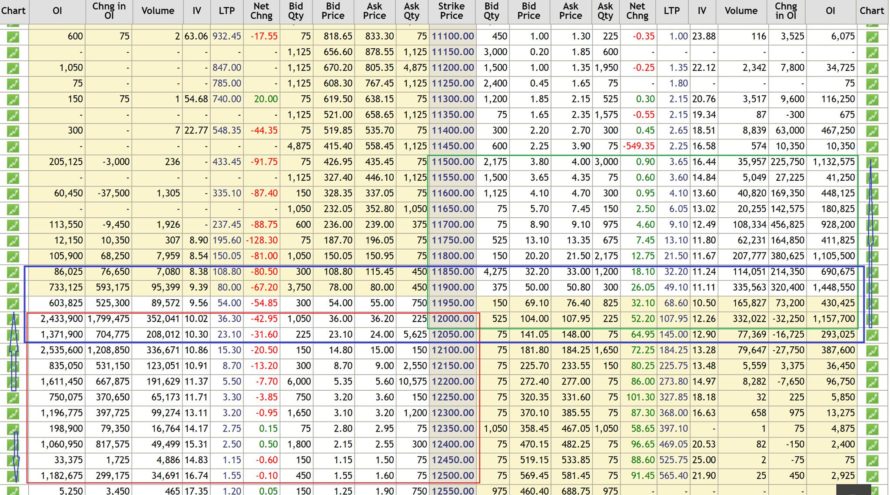Select put ask price 688.75
Screen dimensions: 890x495
pyautogui.click(x=576, y=491)
